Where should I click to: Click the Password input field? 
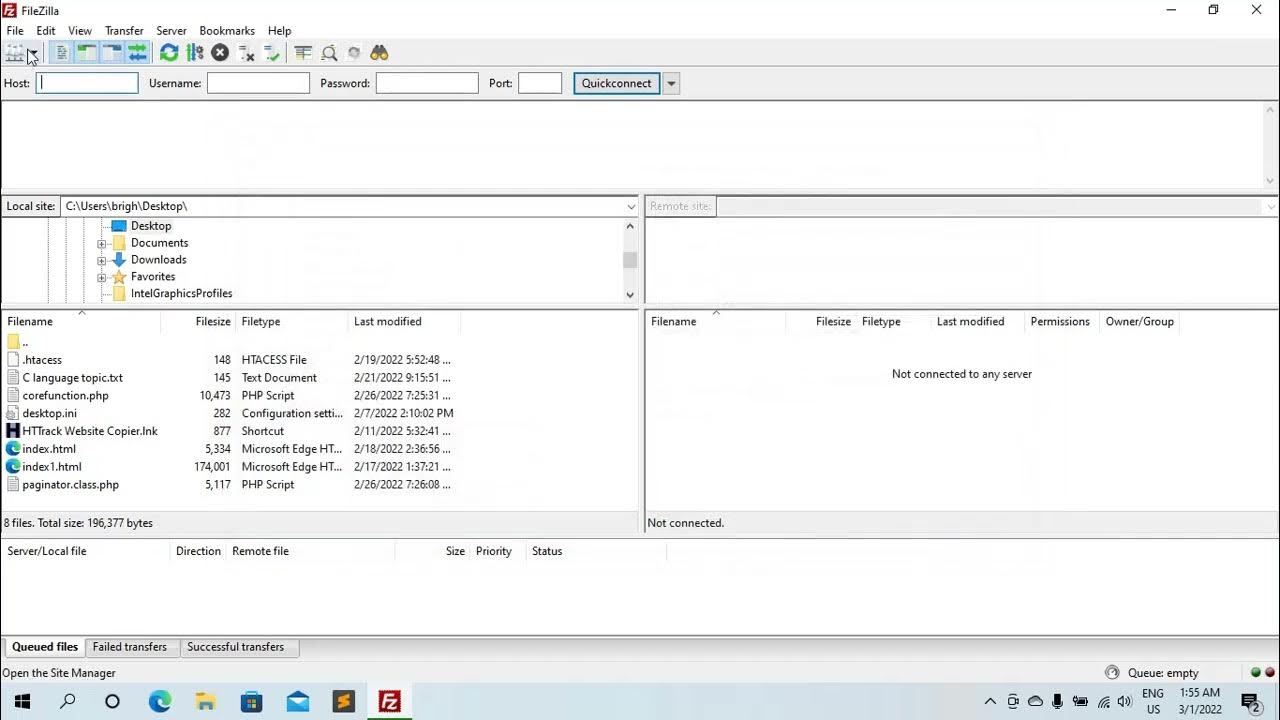tap(427, 83)
